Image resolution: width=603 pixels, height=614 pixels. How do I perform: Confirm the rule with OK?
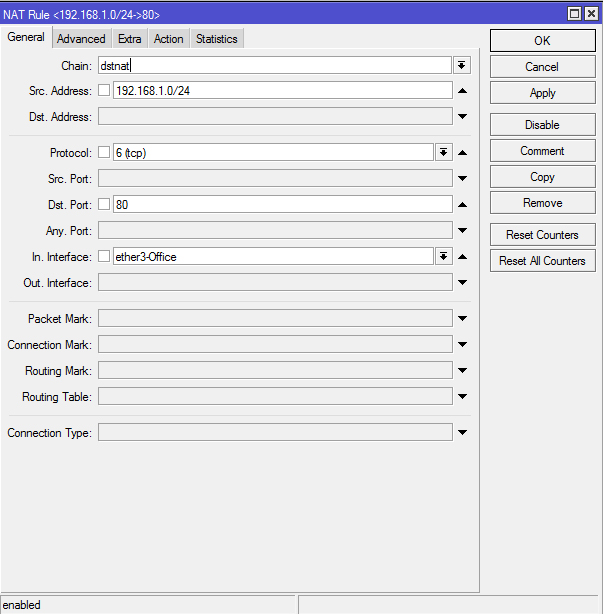542,40
